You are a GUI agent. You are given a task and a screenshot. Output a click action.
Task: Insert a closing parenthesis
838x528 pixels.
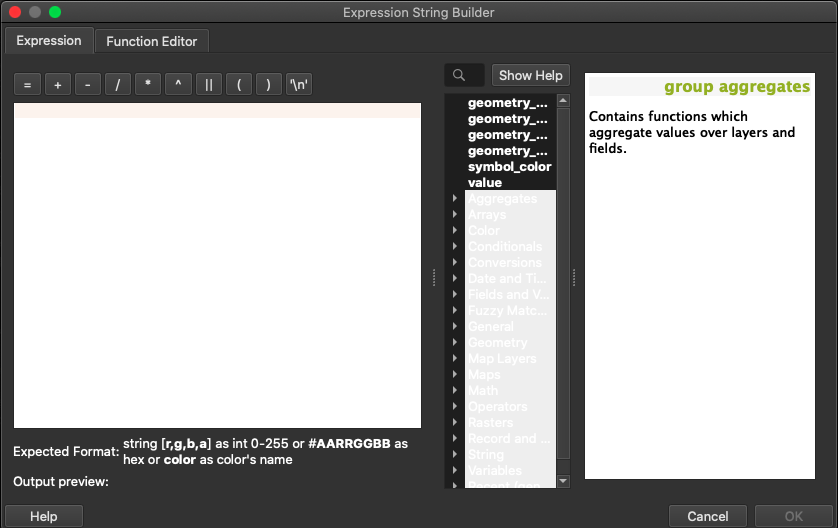(x=268, y=85)
